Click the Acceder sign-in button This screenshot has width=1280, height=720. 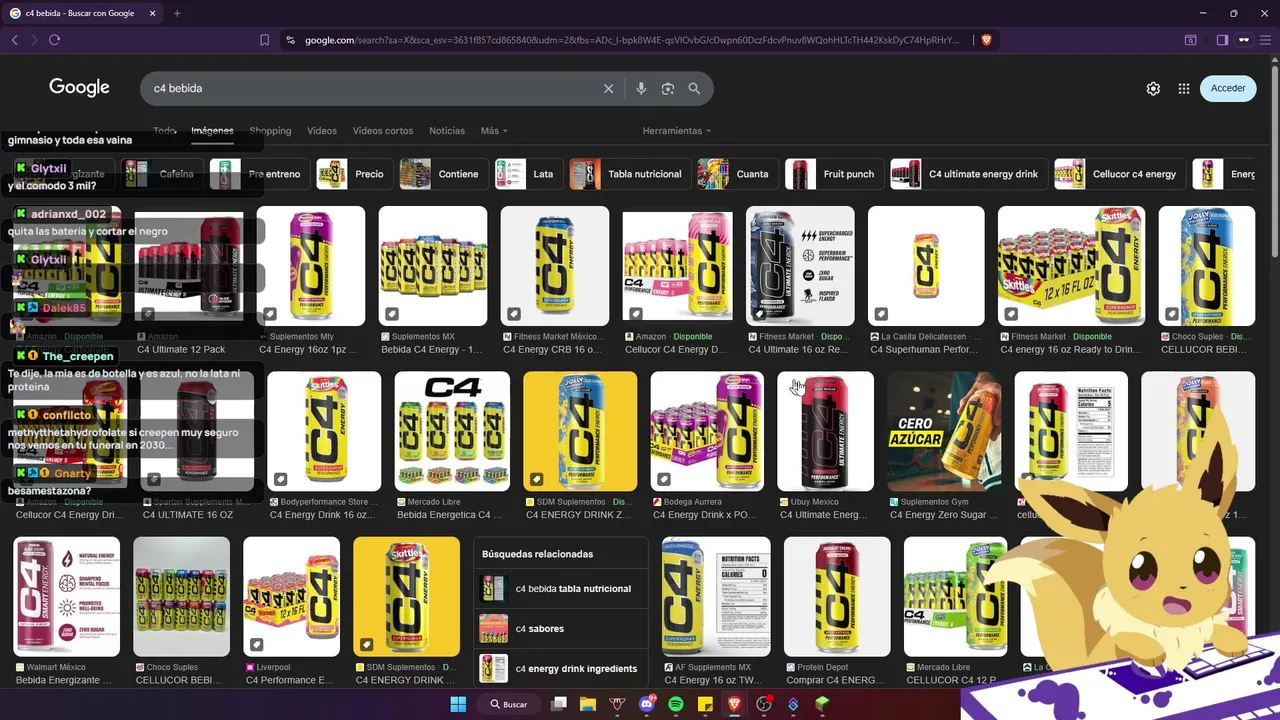point(1228,88)
